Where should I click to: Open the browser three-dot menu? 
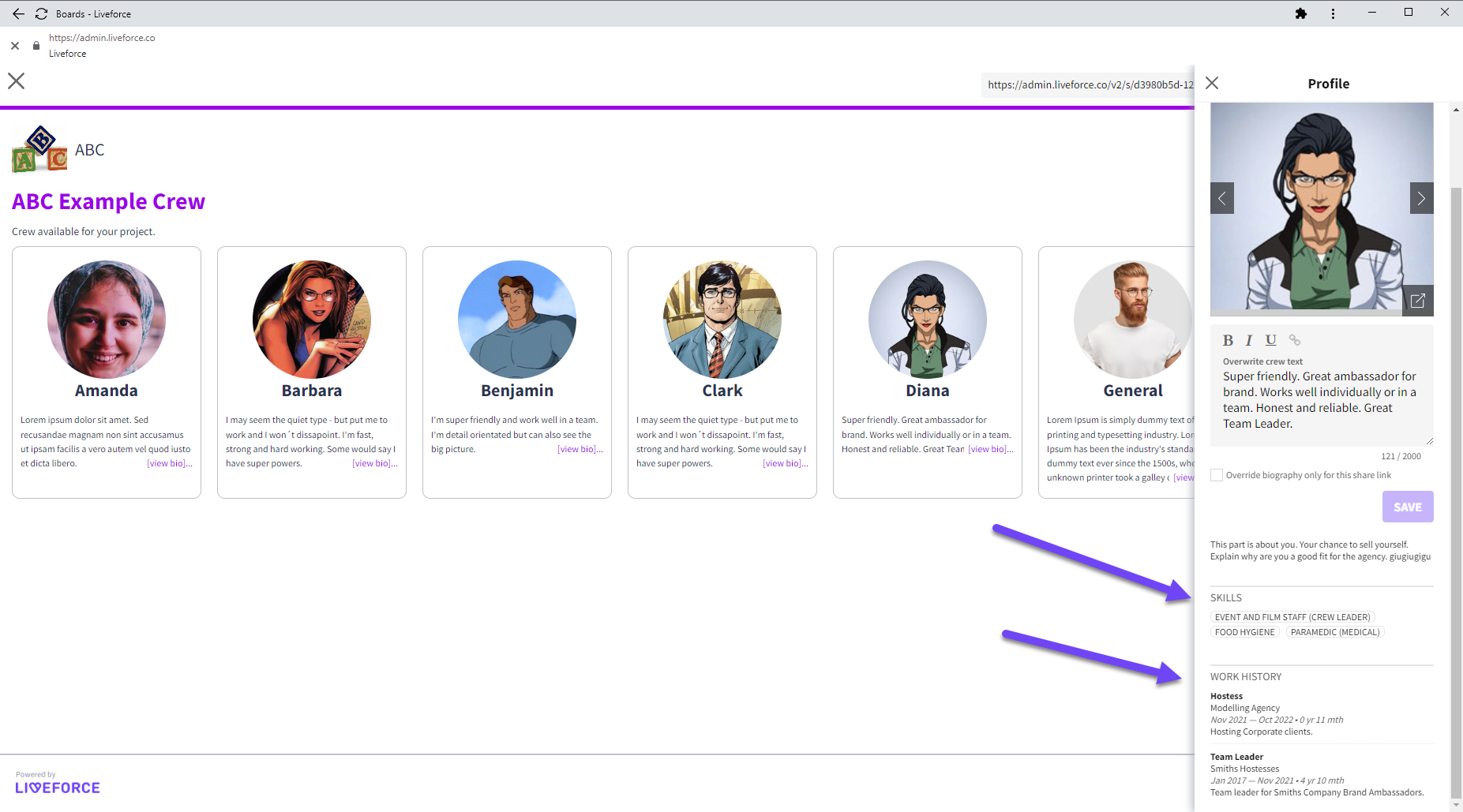tap(1333, 13)
